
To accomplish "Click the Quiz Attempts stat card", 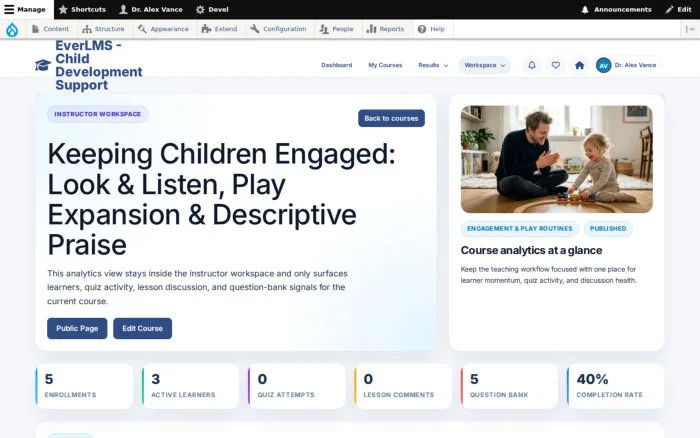I will click(297, 386).
